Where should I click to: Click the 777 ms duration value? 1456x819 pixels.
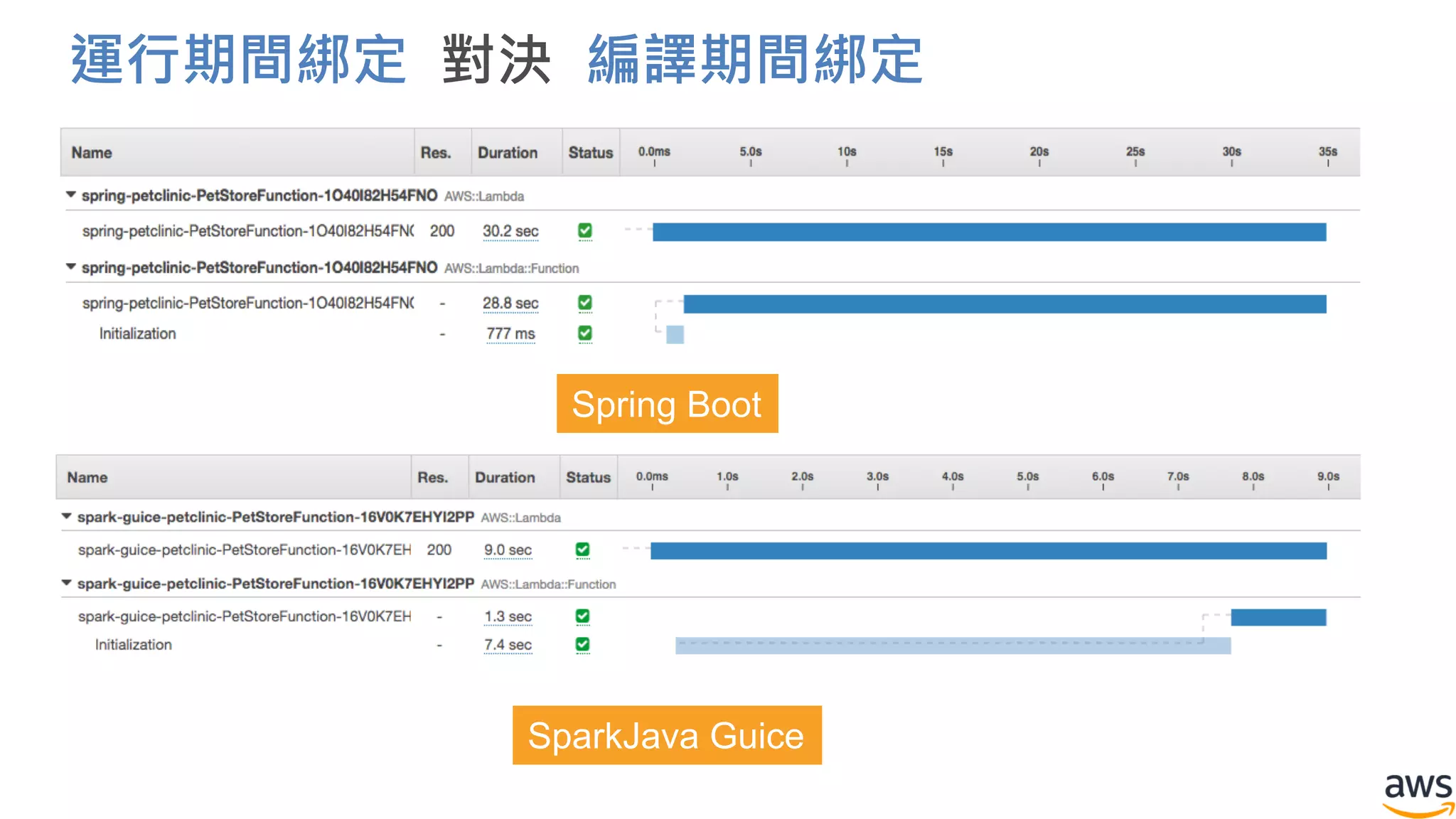(510, 333)
